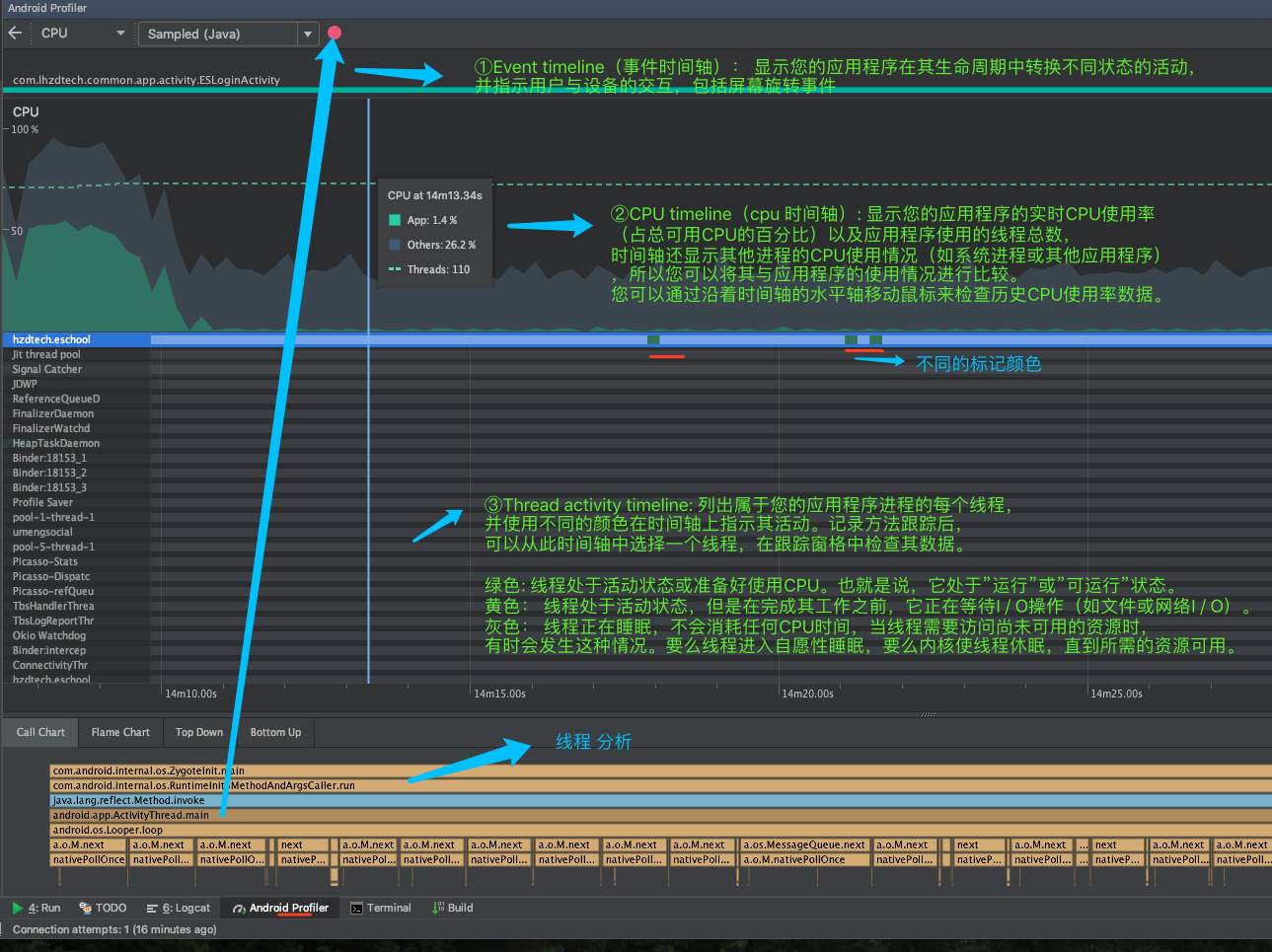This screenshot has height=952, width=1272.
Task: Open the Top Down view
Action: point(198,732)
